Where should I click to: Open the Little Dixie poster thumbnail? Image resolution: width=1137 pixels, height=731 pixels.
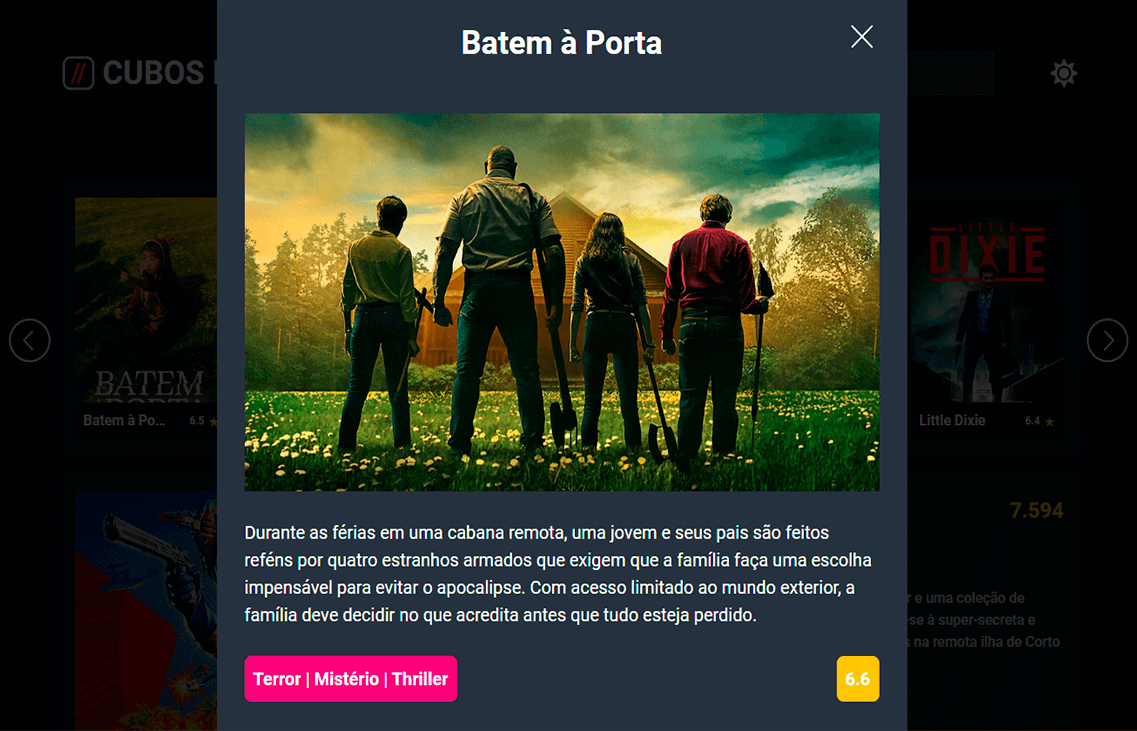(986, 300)
